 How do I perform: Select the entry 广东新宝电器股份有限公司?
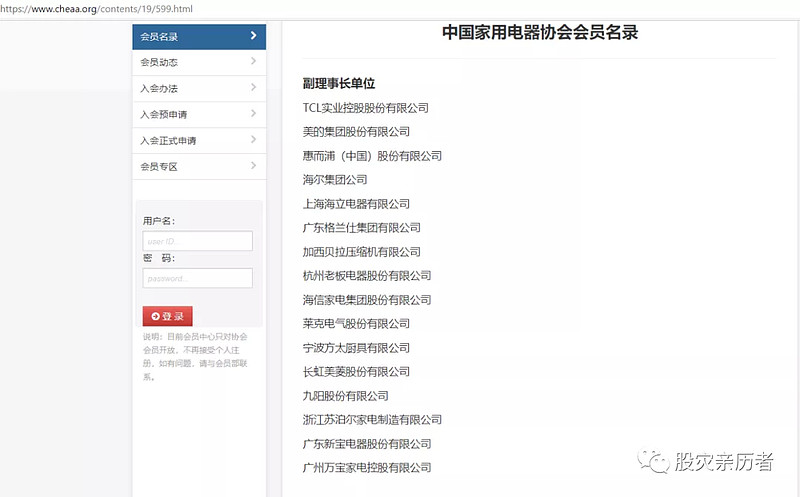tap(367, 443)
